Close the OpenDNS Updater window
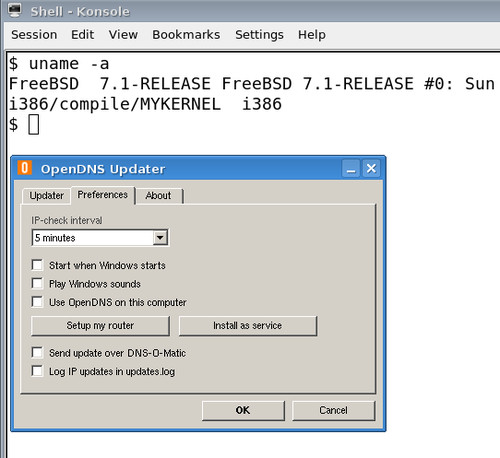The height and width of the screenshot is (458, 500). [371, 168]
